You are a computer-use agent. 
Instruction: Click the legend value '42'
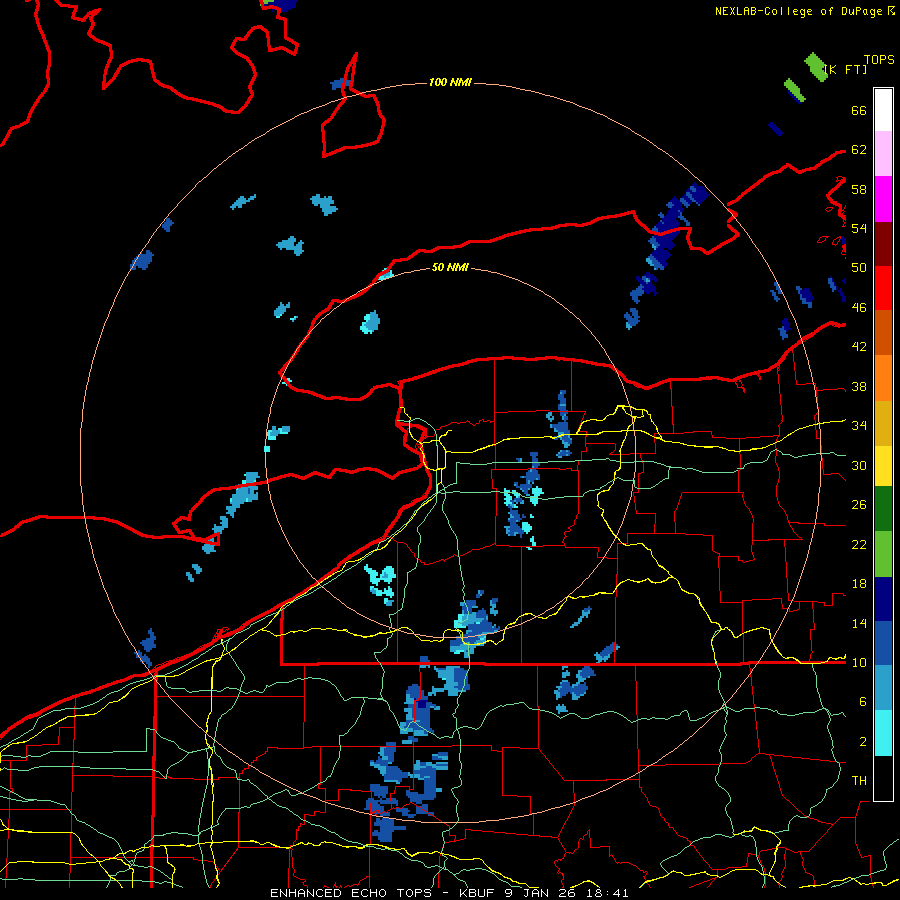[859, 347]
